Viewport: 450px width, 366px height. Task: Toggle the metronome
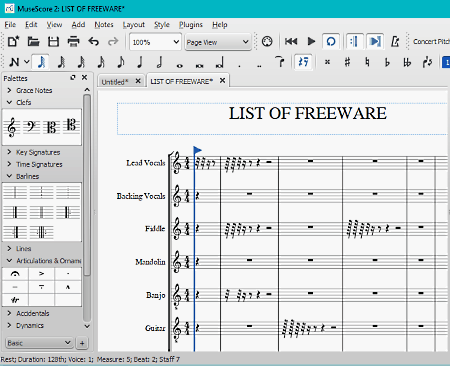click(x=395, y=41)
